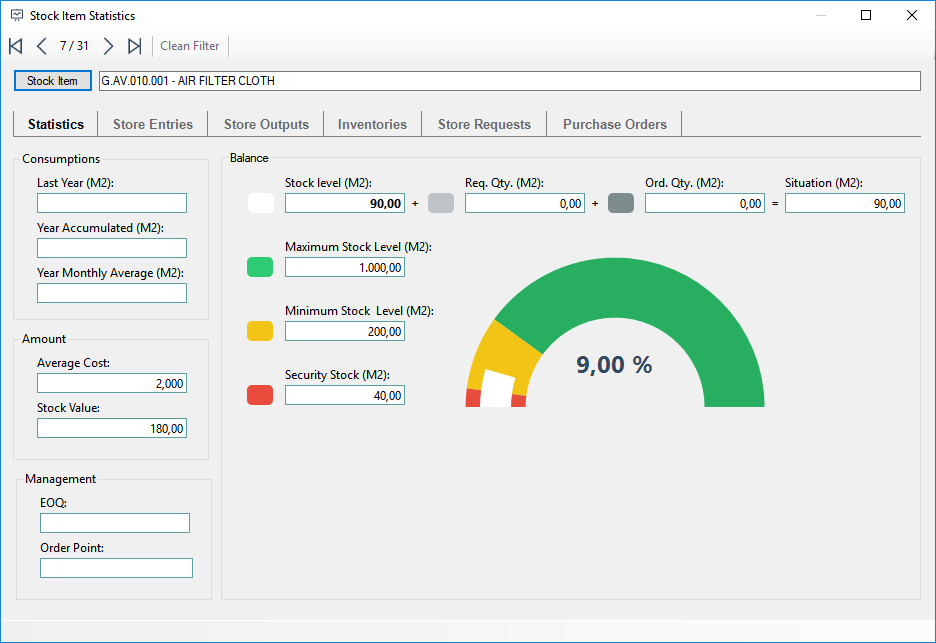Open the Inventories tab

tap(372, 124)
